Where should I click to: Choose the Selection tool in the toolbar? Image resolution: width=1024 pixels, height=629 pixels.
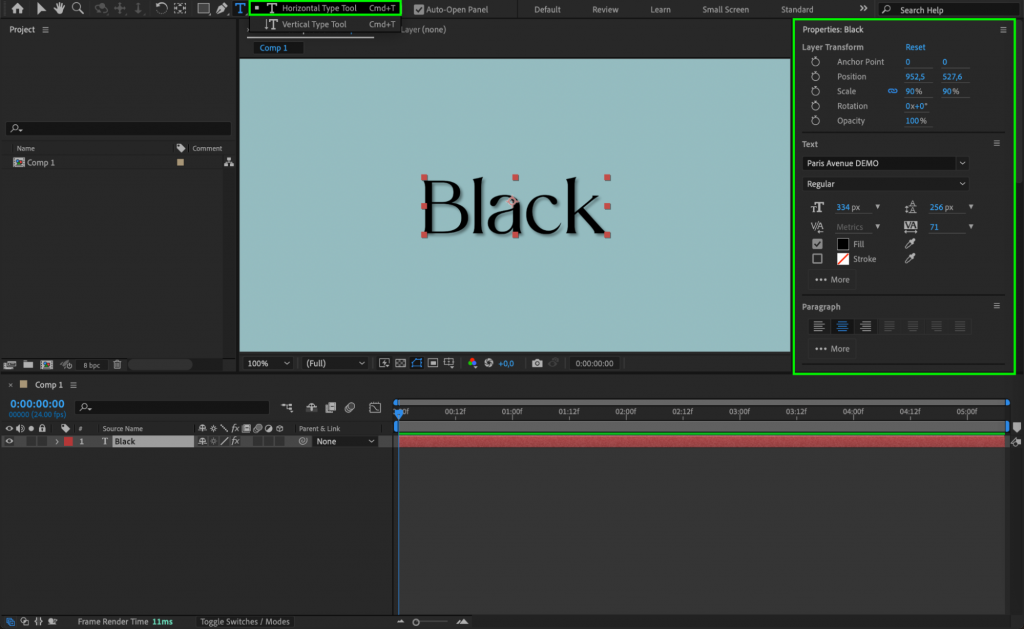41,9
